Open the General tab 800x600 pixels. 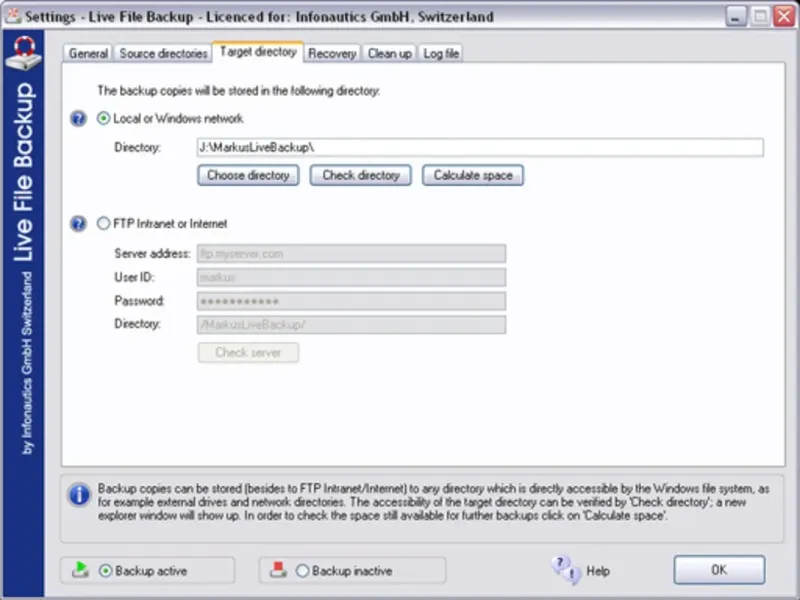click(88, 54)
